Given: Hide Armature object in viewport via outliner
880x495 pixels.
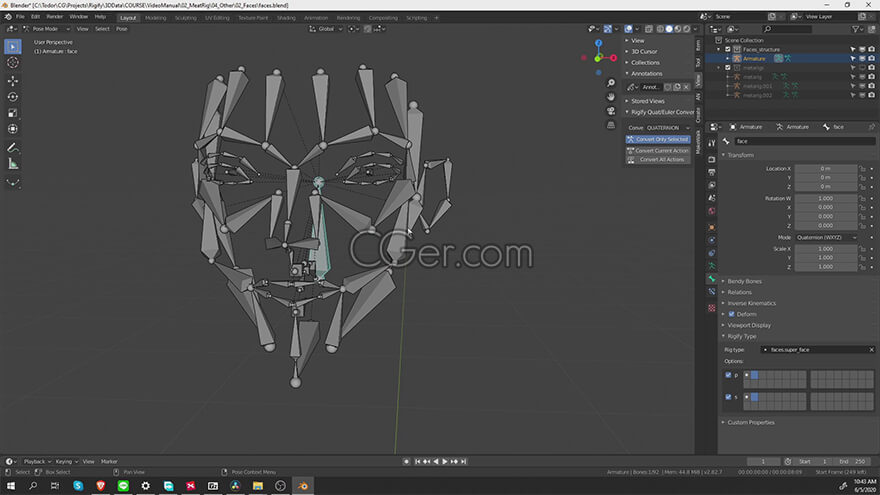Looking at the screenshot, I should click(x=862, y=58).
